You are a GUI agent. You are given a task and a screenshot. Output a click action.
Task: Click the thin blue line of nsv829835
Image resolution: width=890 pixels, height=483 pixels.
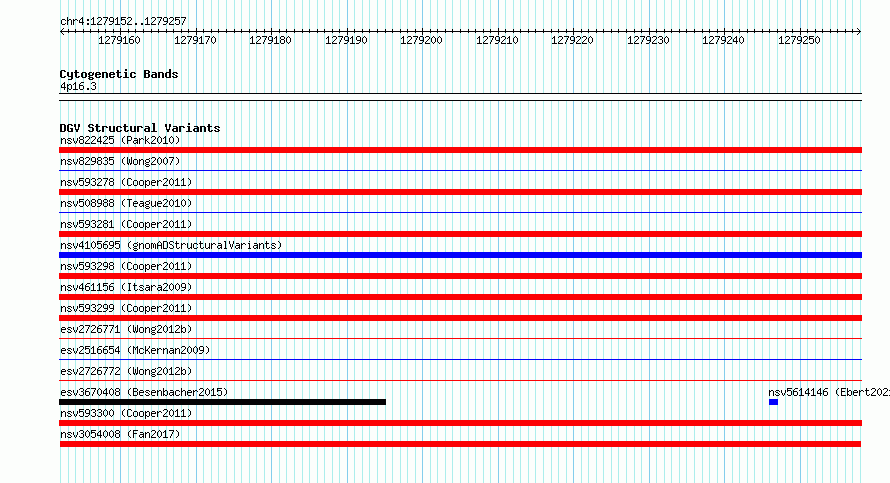[460, 170]
